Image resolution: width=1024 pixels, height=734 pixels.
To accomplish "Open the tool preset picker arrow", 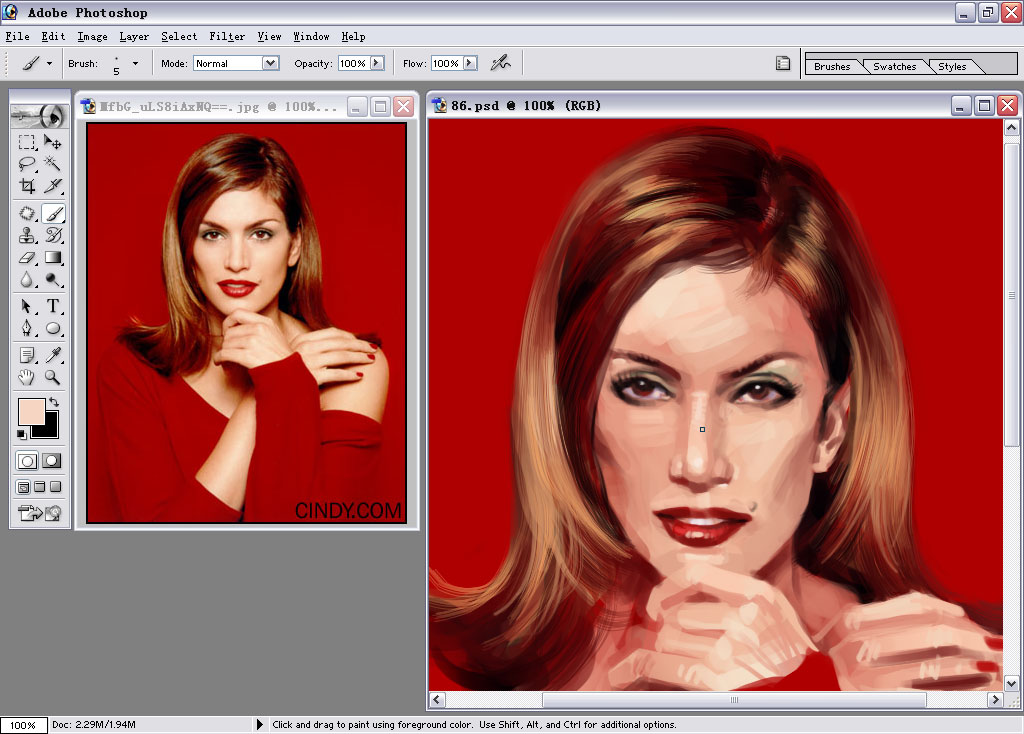I will tap(49, 63).
